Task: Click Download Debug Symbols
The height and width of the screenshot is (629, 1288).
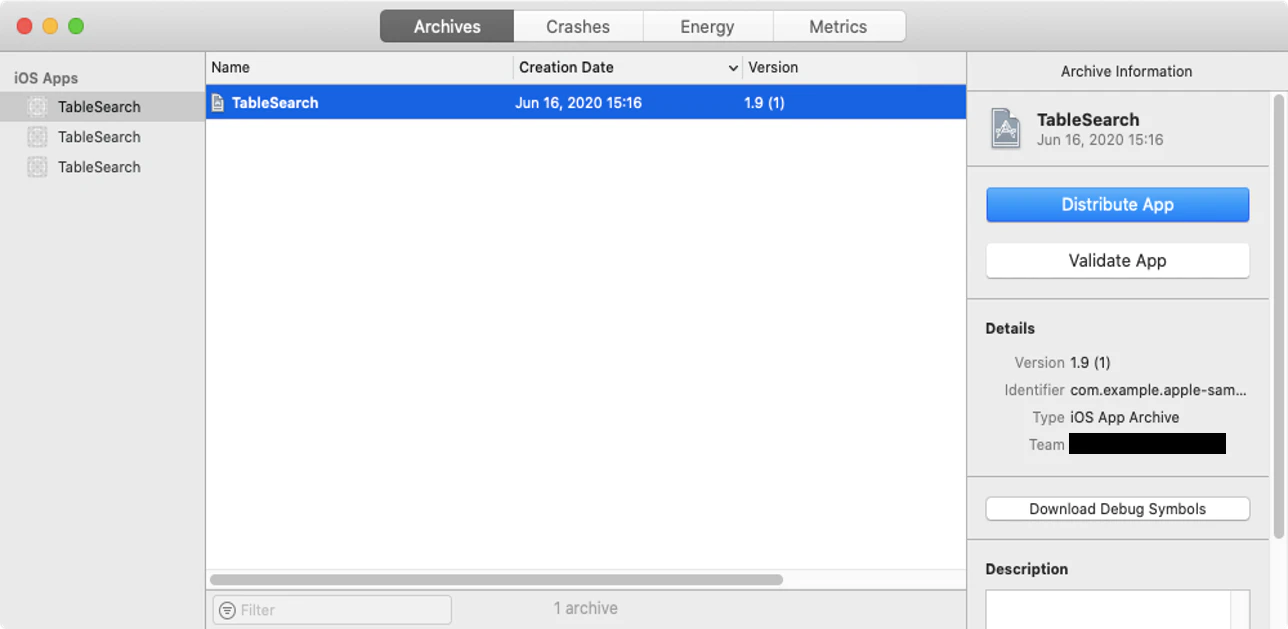Action: tap(1117, 509)
